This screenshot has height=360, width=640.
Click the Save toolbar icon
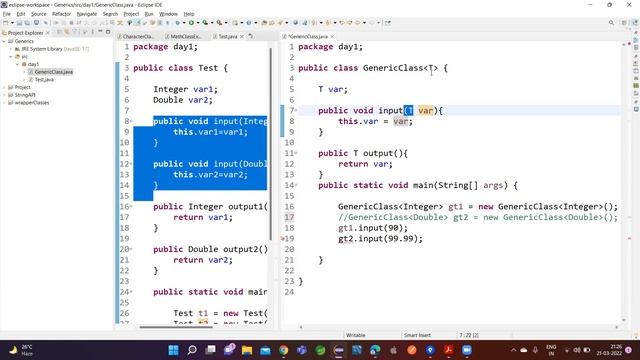[19, 23]
